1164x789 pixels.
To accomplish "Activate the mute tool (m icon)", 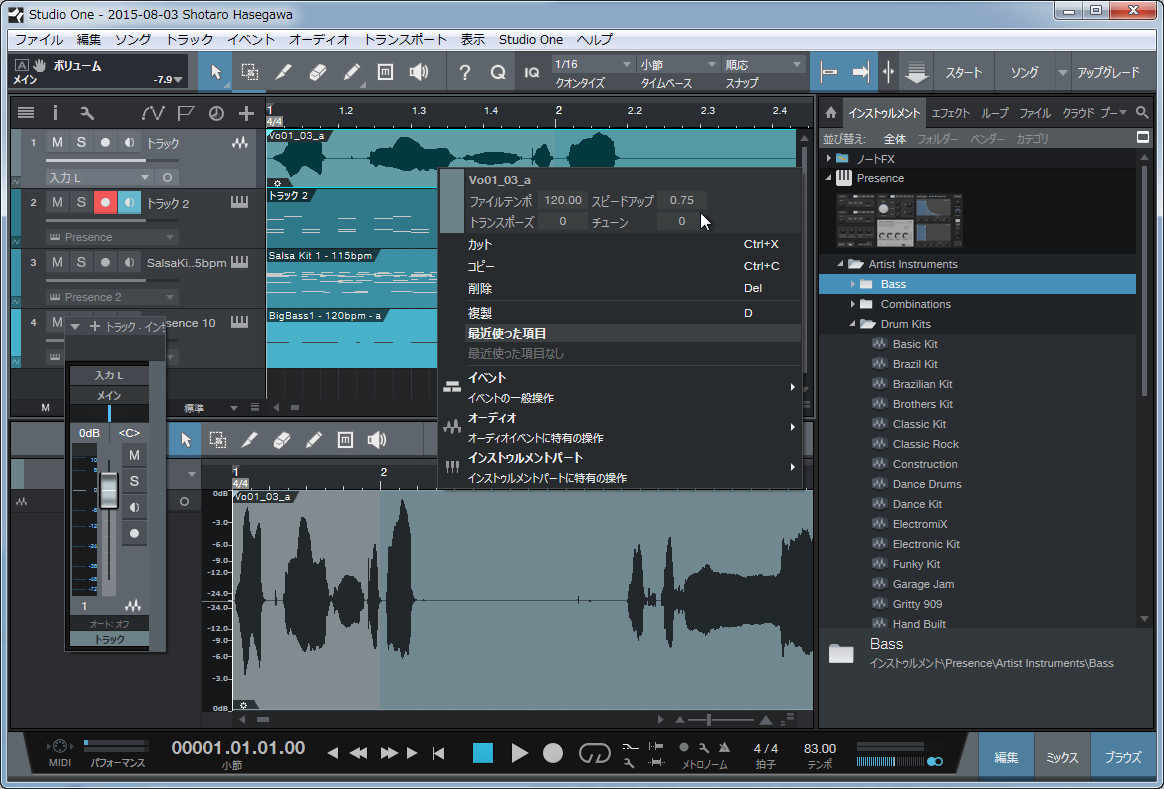I will [x=385, y=71].
